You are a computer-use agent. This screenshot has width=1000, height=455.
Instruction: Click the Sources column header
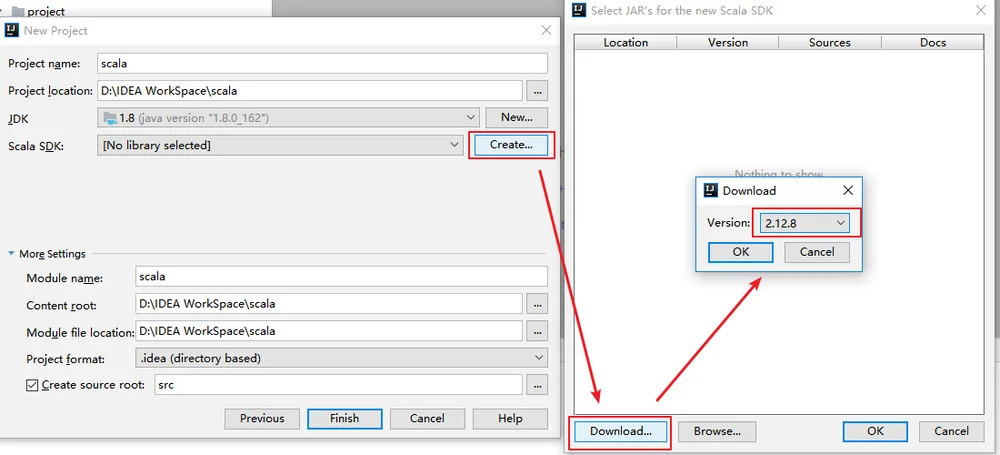tap(830, 42)
